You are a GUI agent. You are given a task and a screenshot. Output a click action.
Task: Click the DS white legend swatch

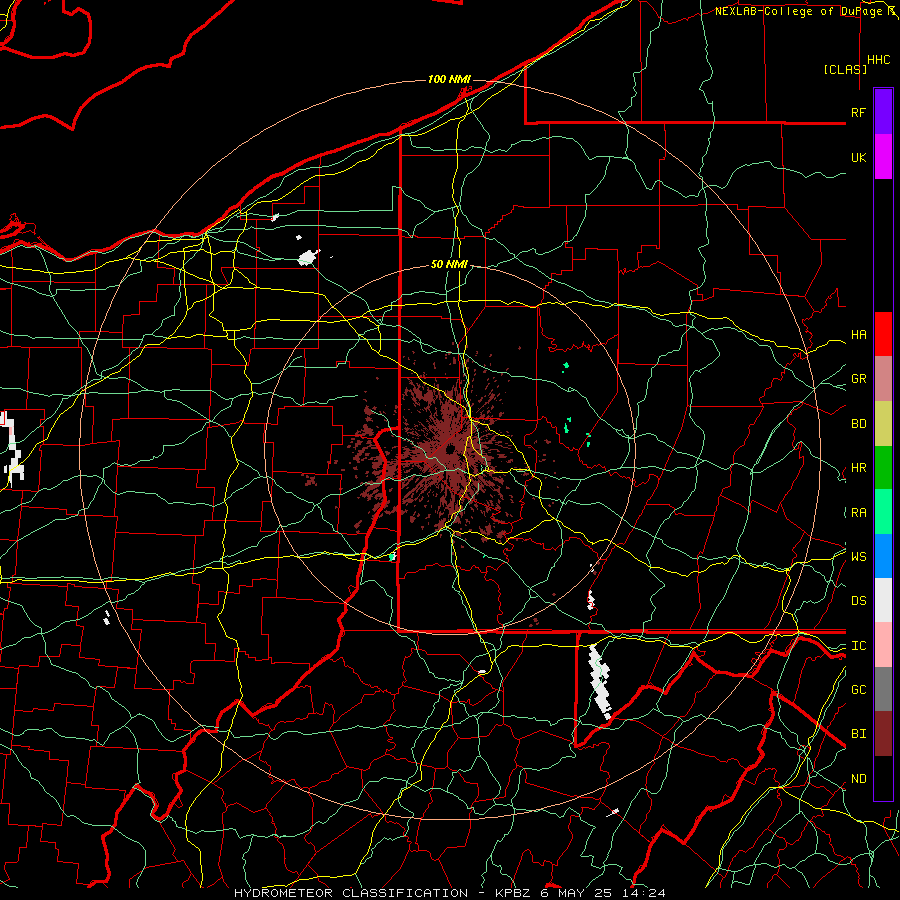pyautogui.click(x=883, y=600)
